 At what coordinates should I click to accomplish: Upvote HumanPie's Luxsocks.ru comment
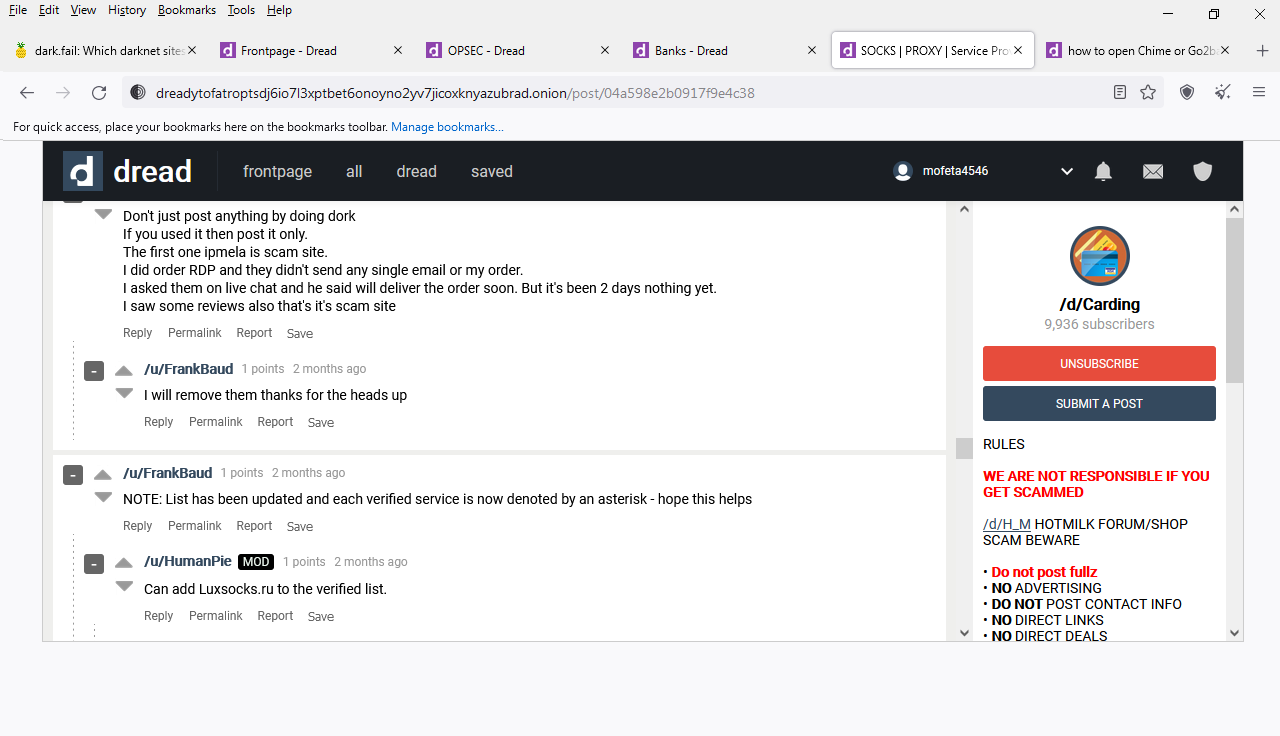(x=124, y=563)
